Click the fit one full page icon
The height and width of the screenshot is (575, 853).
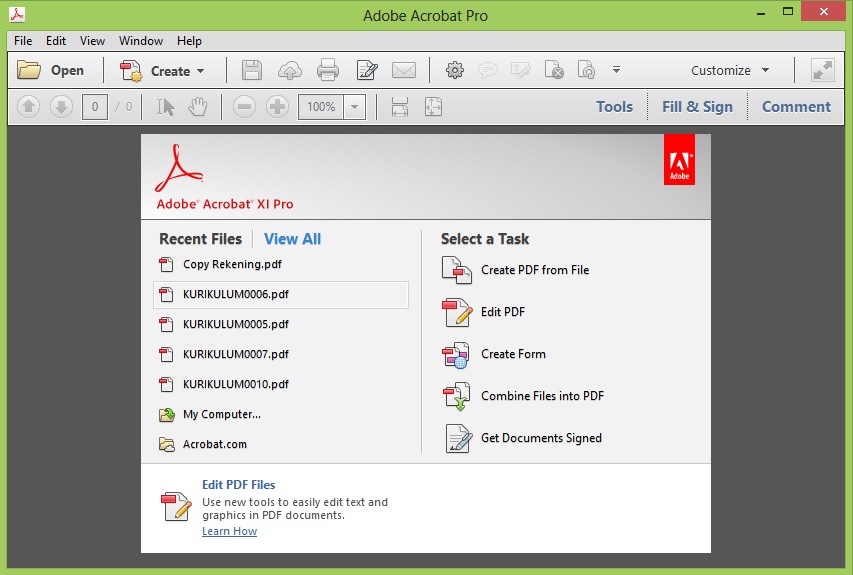[x=434, y=107]
